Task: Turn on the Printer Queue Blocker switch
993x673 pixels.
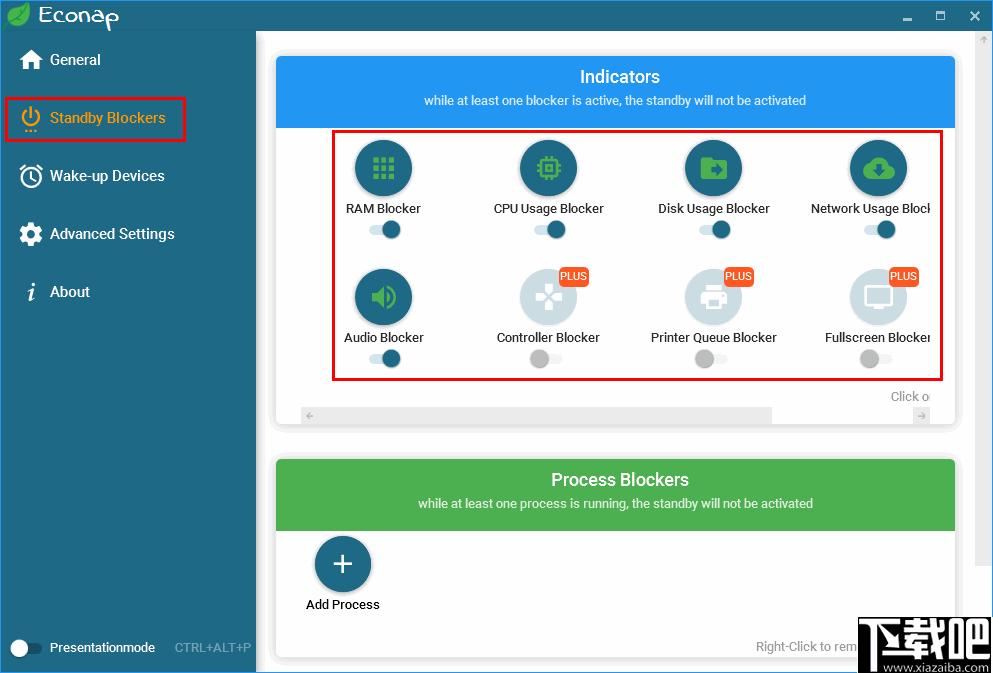Action: [711, 359]
